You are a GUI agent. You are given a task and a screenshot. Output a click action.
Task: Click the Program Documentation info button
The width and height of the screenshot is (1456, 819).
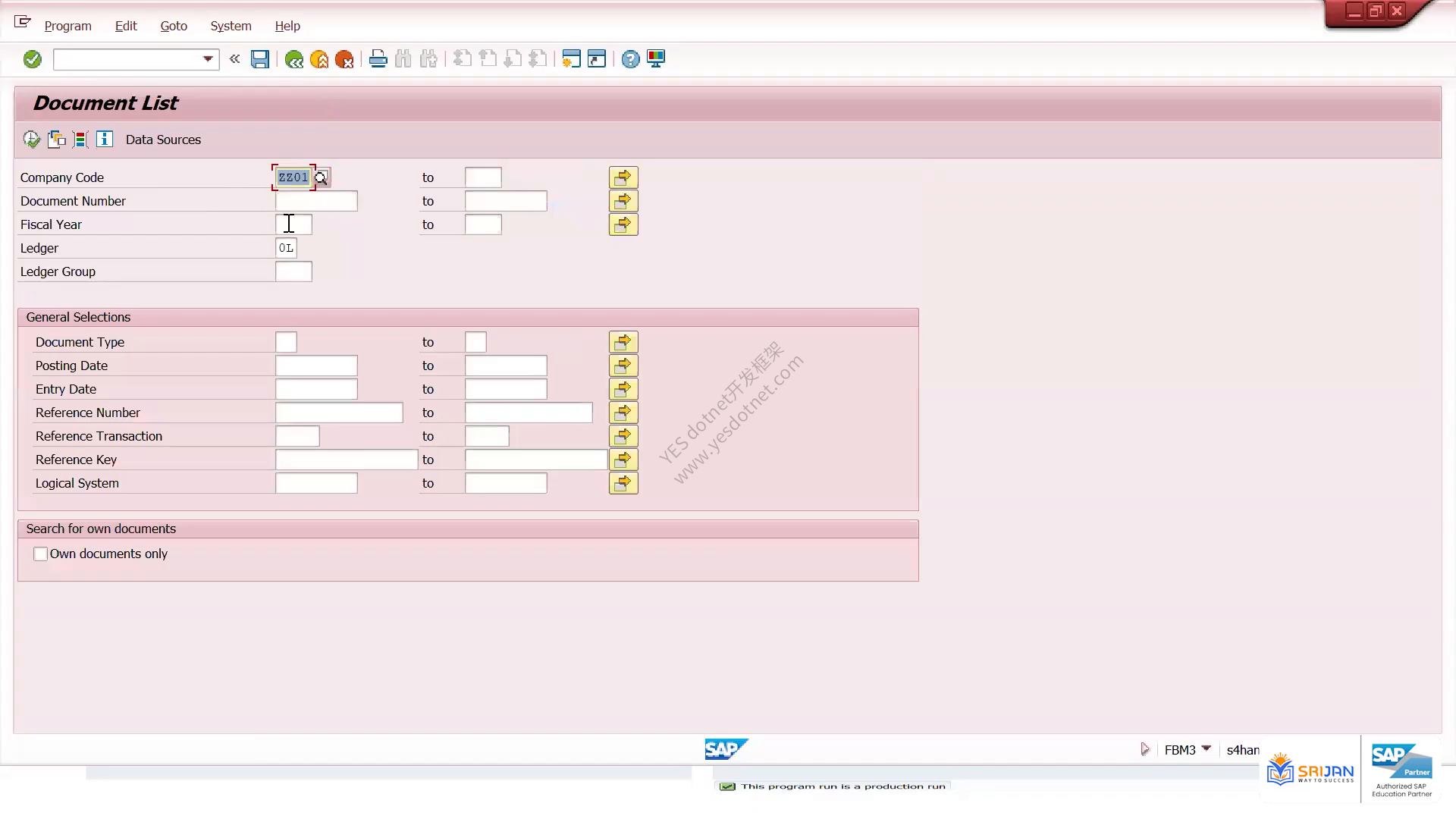pos(105,140)
